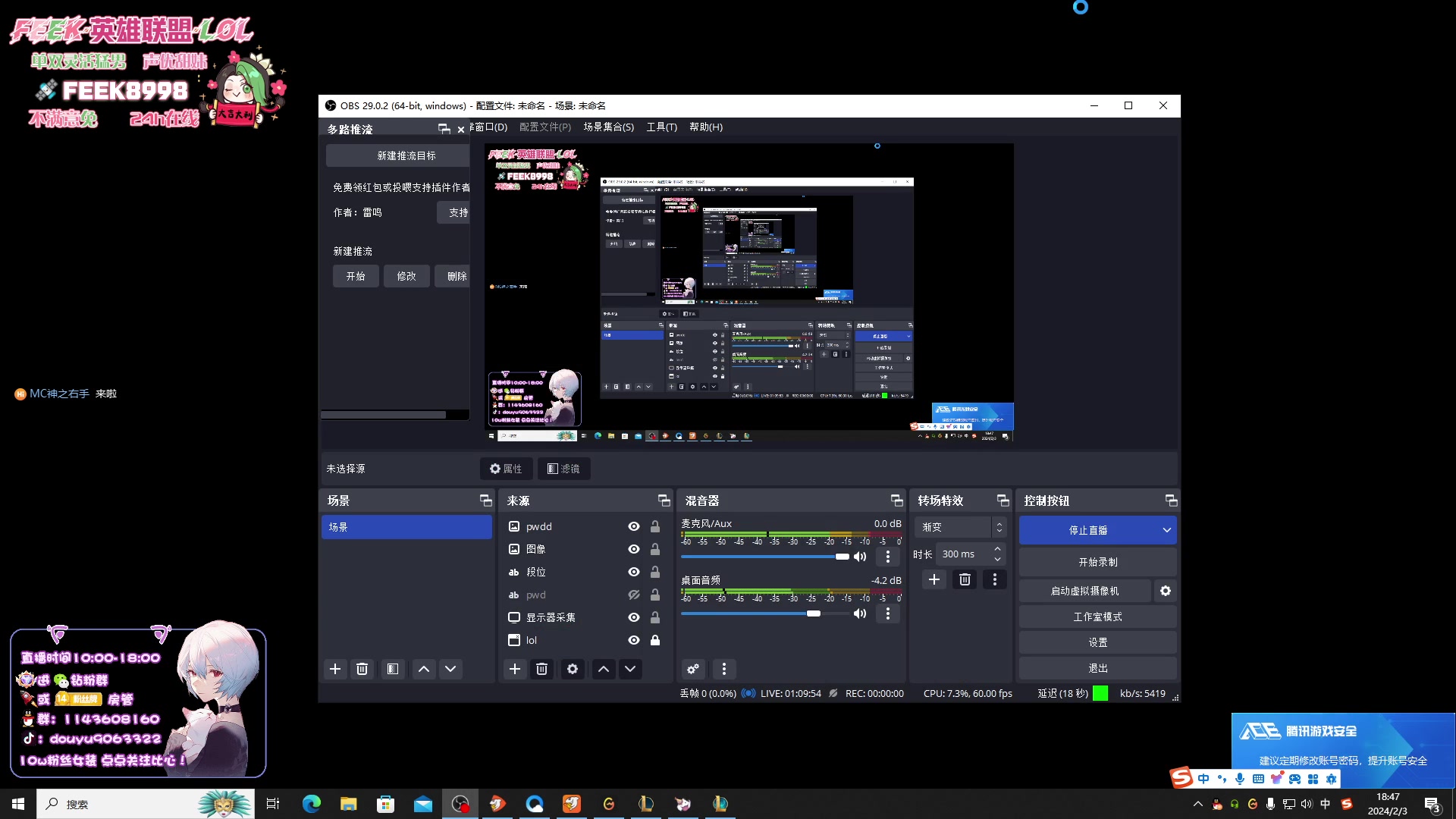This screenshot has height=819, width=1456.
Task: Enable 工作室模式
Action: (1098, 617)
